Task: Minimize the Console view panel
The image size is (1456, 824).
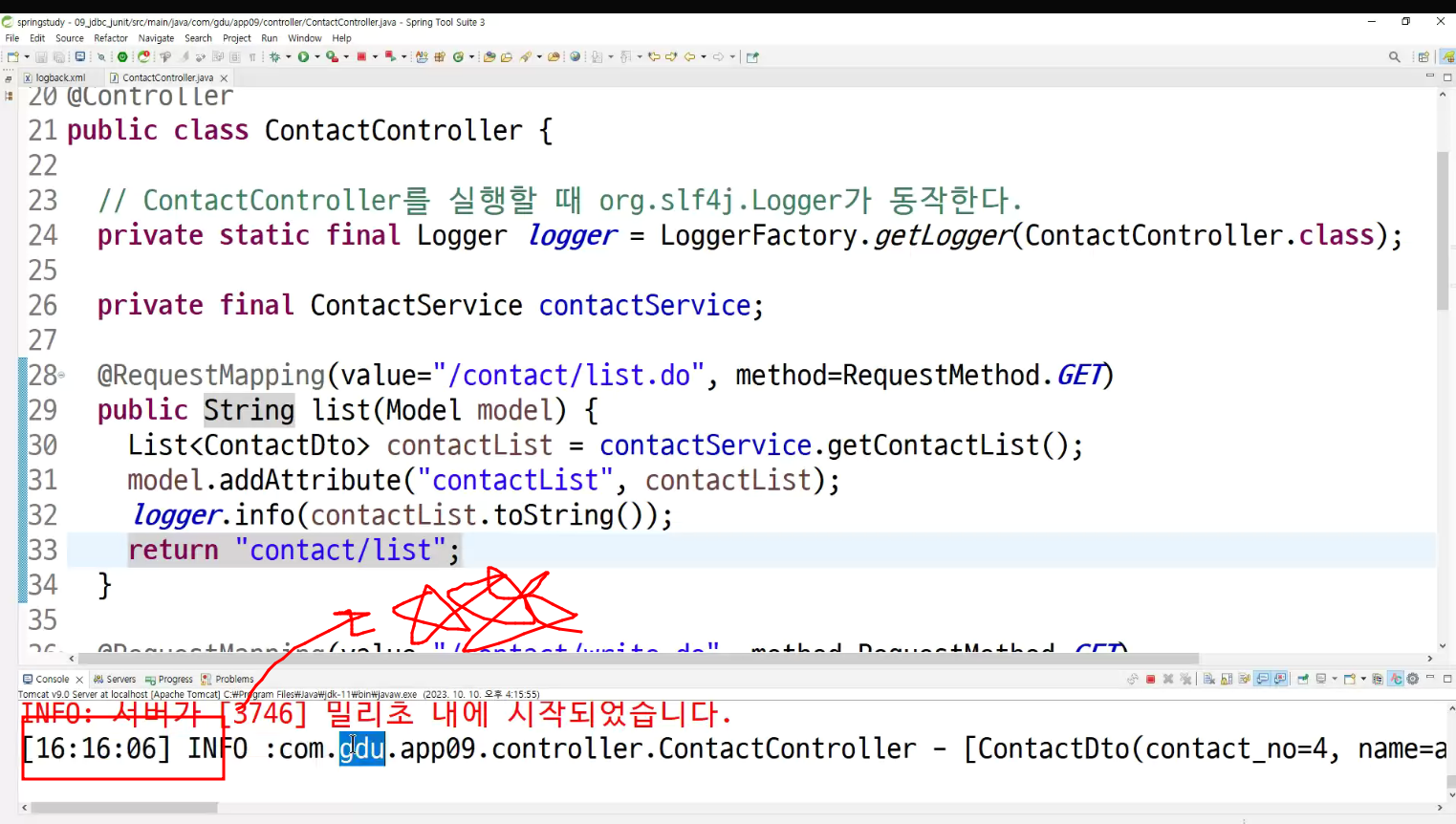Action: click(1430, 677)
